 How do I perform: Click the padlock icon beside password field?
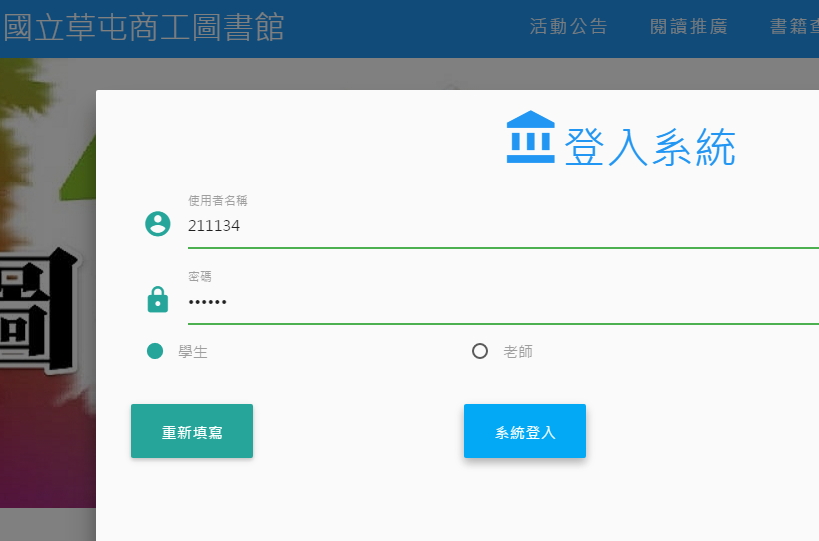pyautogui.click(x=158, y=299)
